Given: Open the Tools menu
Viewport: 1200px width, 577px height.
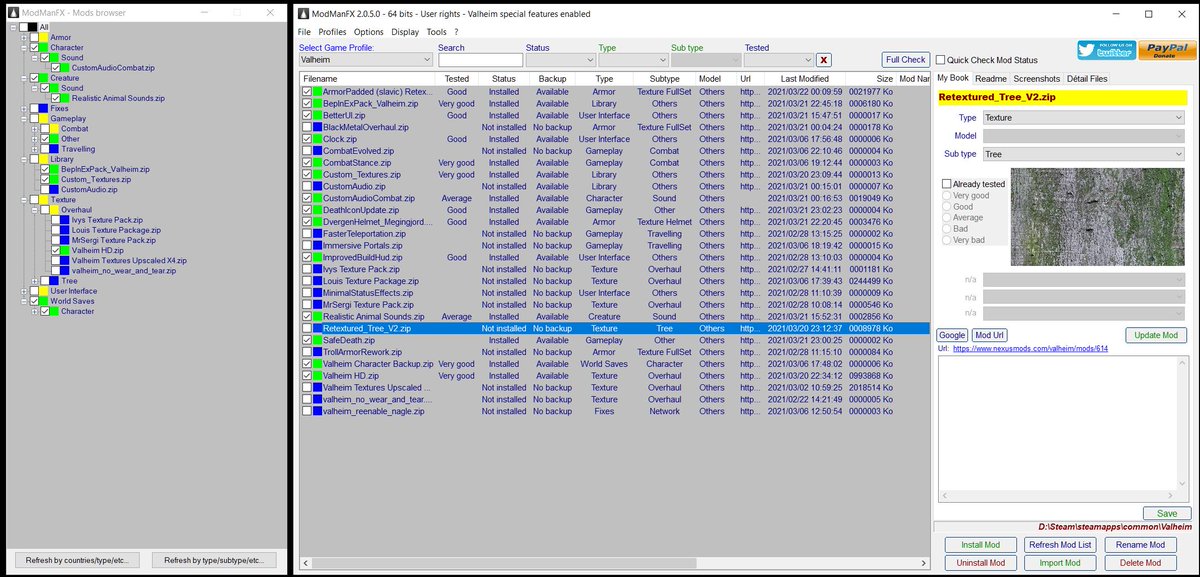Looking at the screenshot, I should [436, 32].
